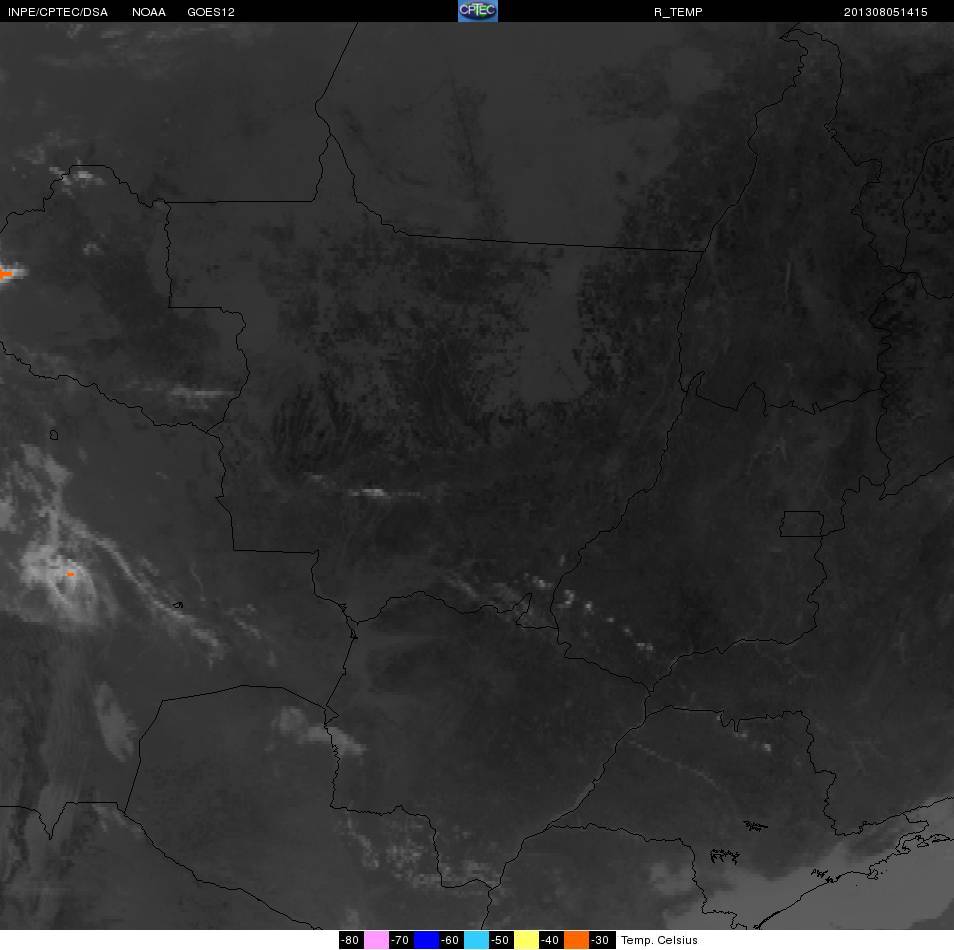The height and width of the screenshot is (950, 954).
Task: Click the CPTEC logo in header
Action: [x=478, y=11]
